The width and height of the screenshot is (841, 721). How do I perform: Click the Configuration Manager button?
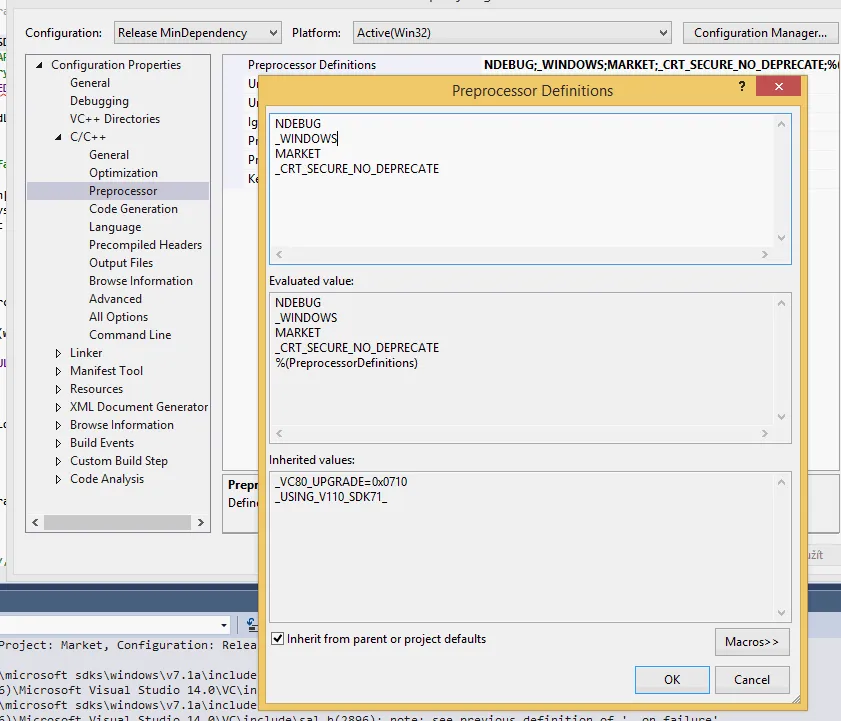tap(760, 33)
